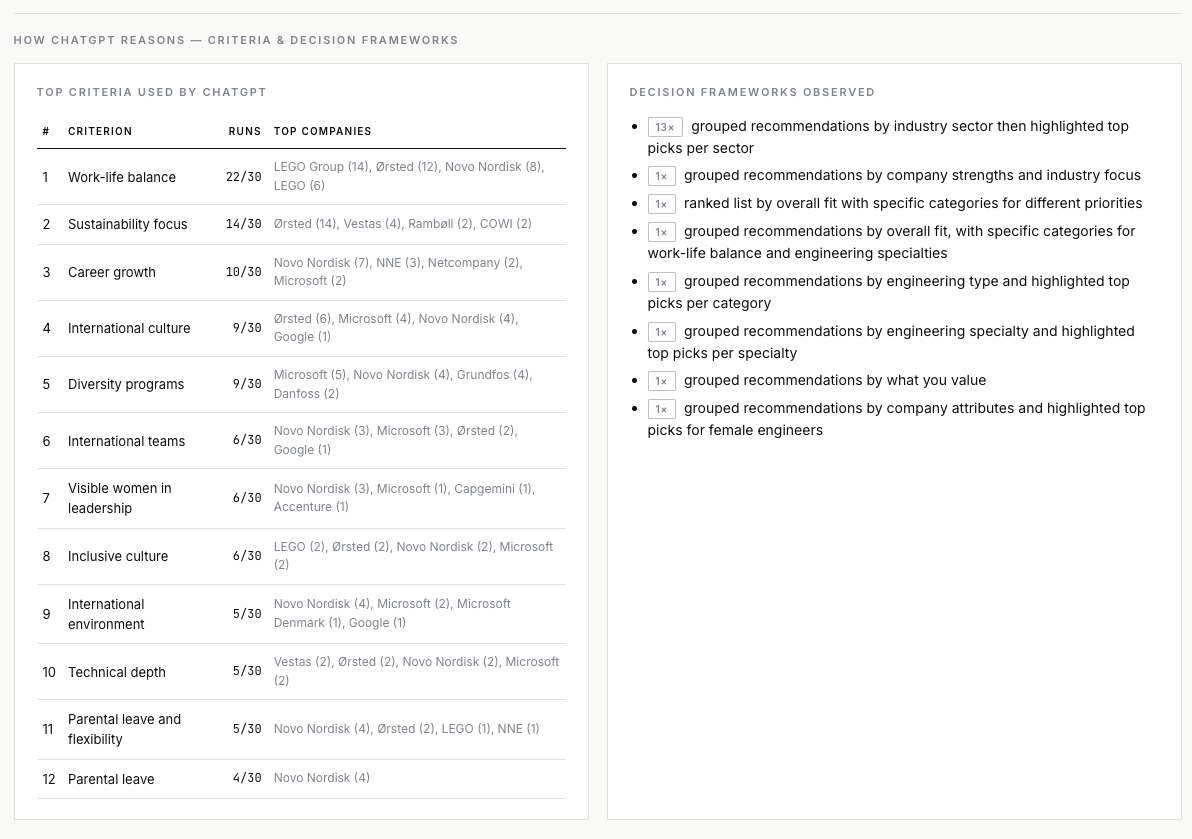Click the 'CRITERION' column header

[x=100, y=131]
